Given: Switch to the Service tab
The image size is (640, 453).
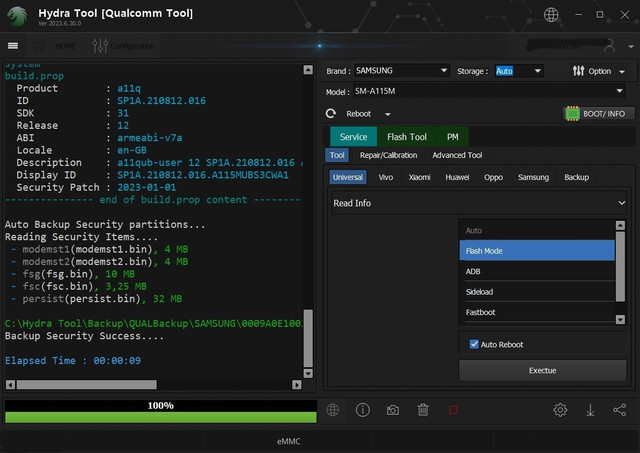Looking at the screenshot, I should [x=353, y=137].
